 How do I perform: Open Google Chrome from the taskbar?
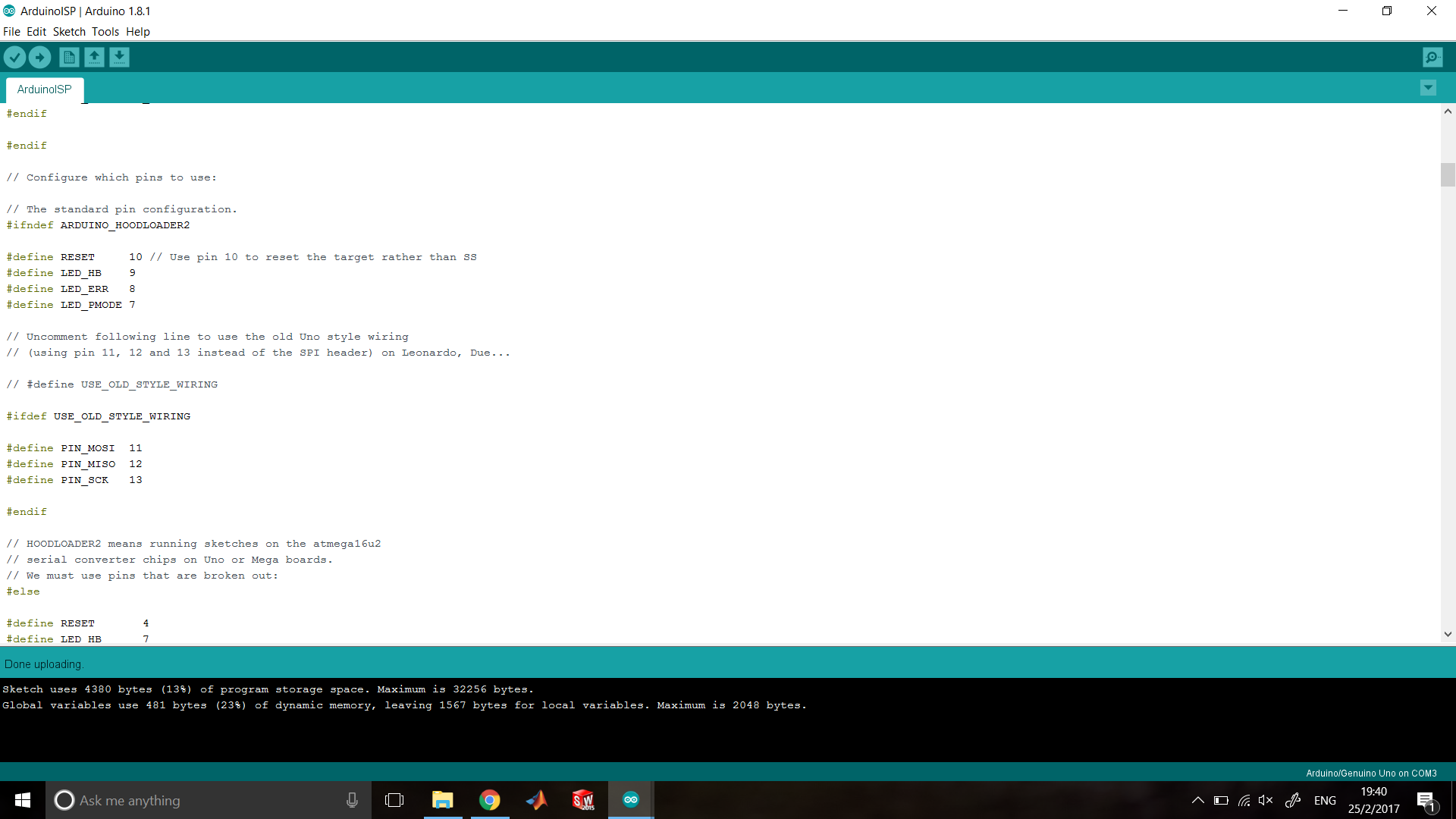490,800
